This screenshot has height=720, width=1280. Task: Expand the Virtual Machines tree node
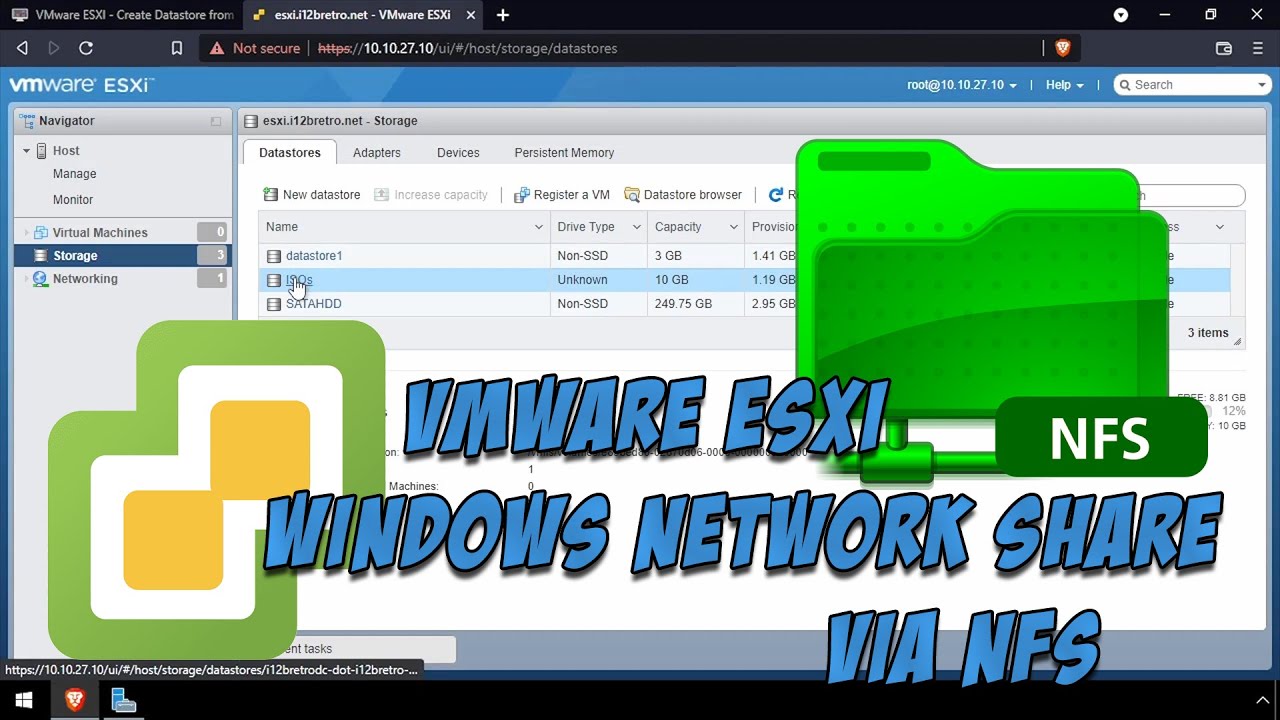[x=26, y=232]
